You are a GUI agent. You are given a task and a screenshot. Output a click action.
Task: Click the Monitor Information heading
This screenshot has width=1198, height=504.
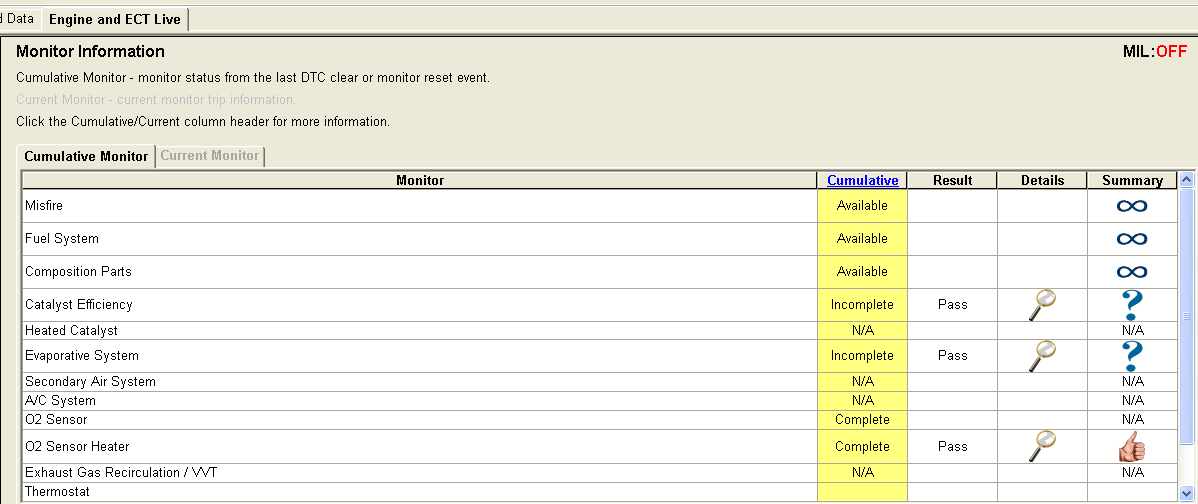(x=90, y=52)
